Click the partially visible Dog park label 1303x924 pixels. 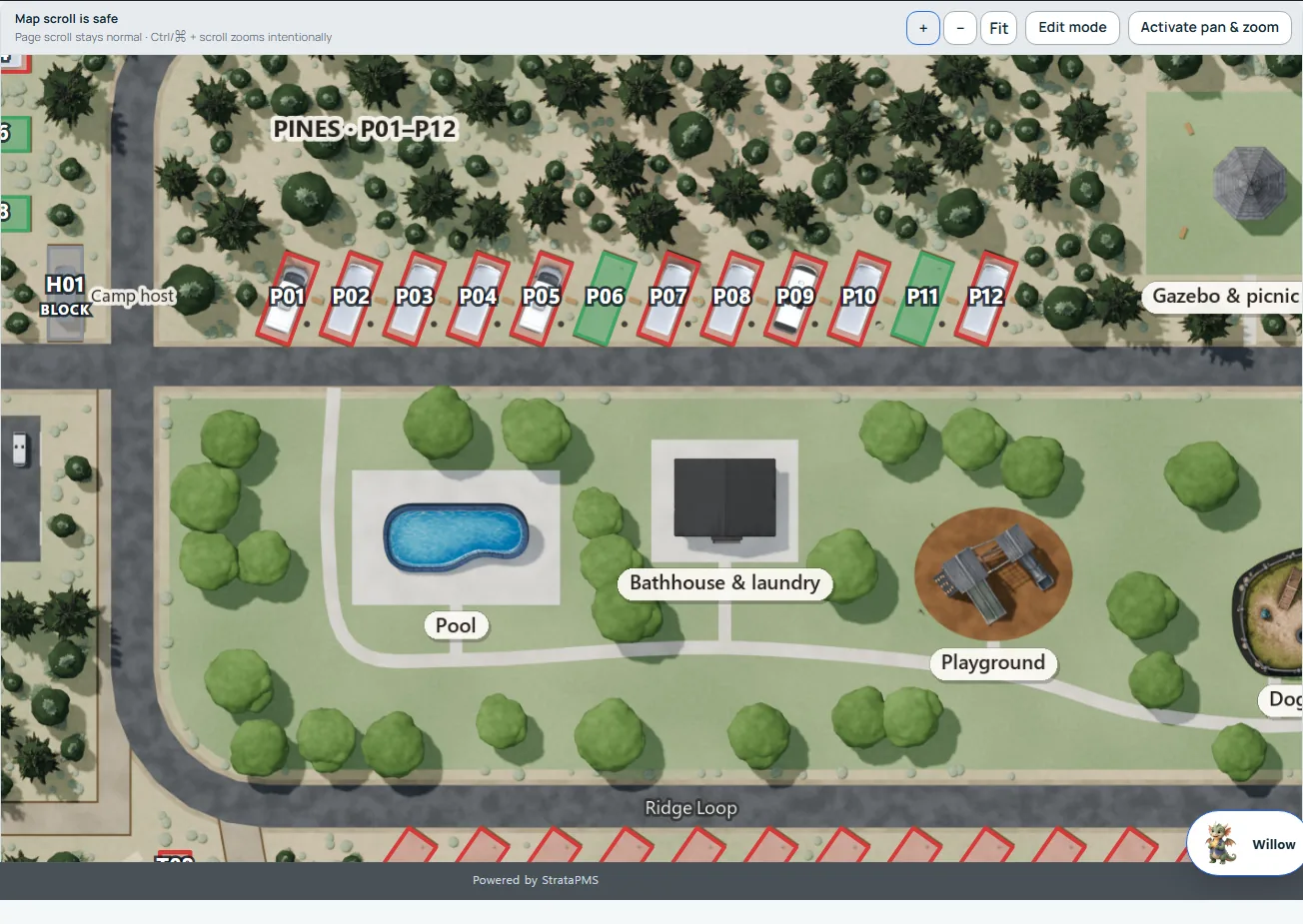coord(1283,699)
